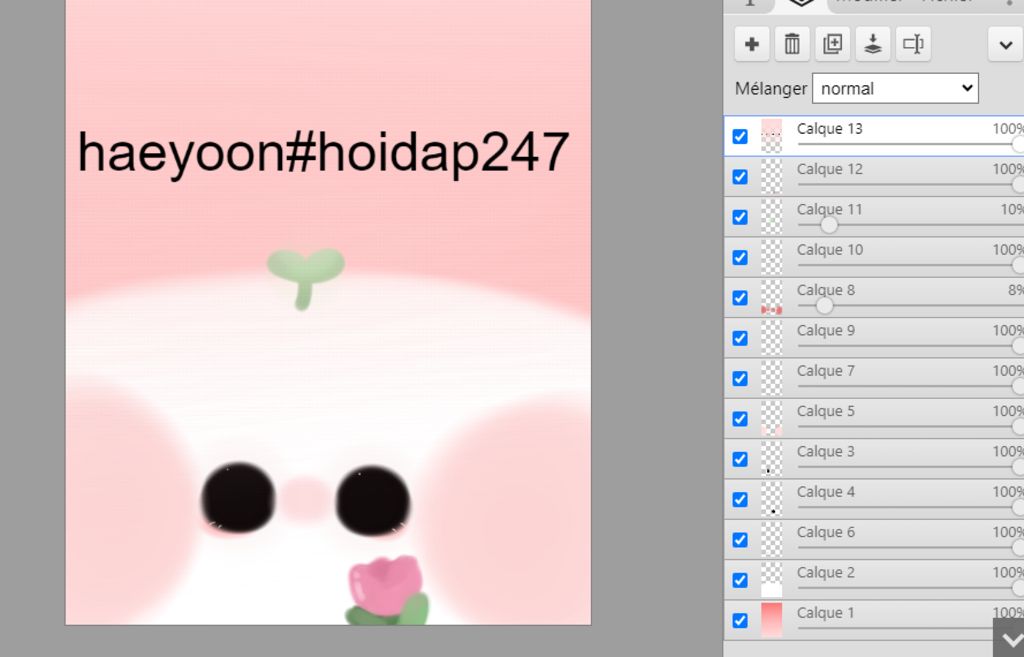Select the Calque 10 layer name
1024x657 pixels.
point(829,249)
